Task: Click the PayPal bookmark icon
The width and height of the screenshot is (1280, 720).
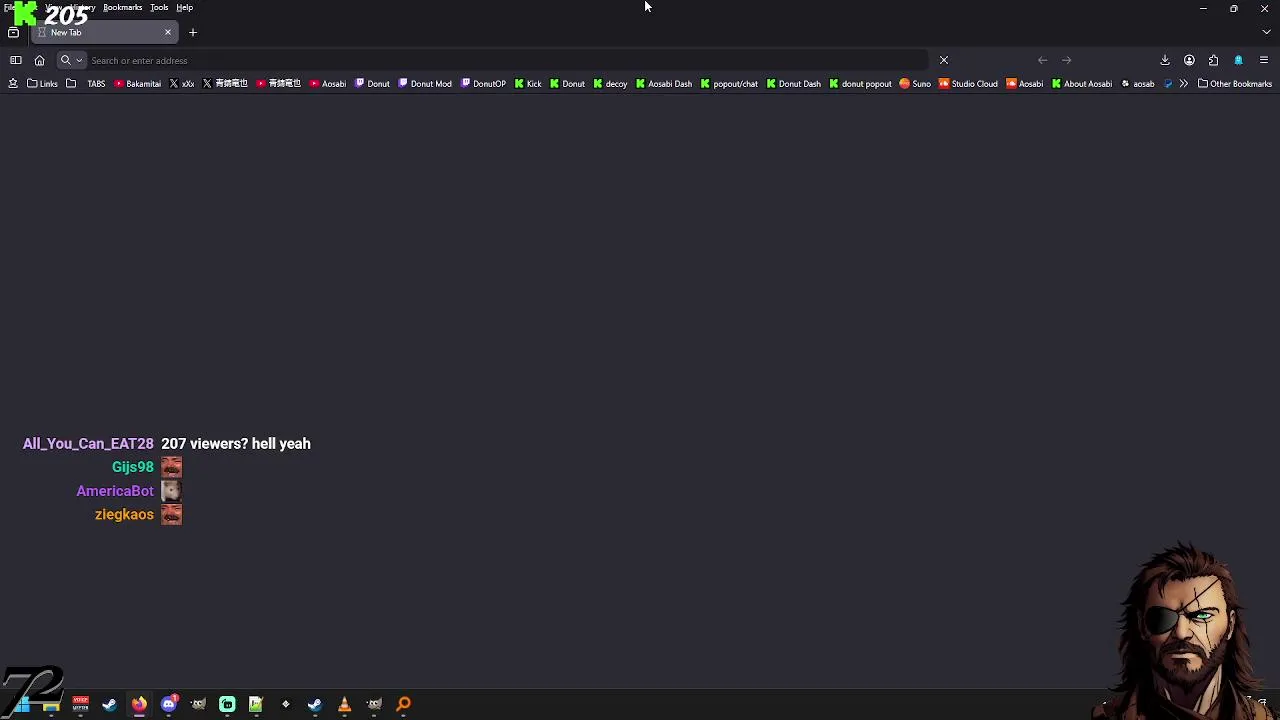Action: [1168, 84]
